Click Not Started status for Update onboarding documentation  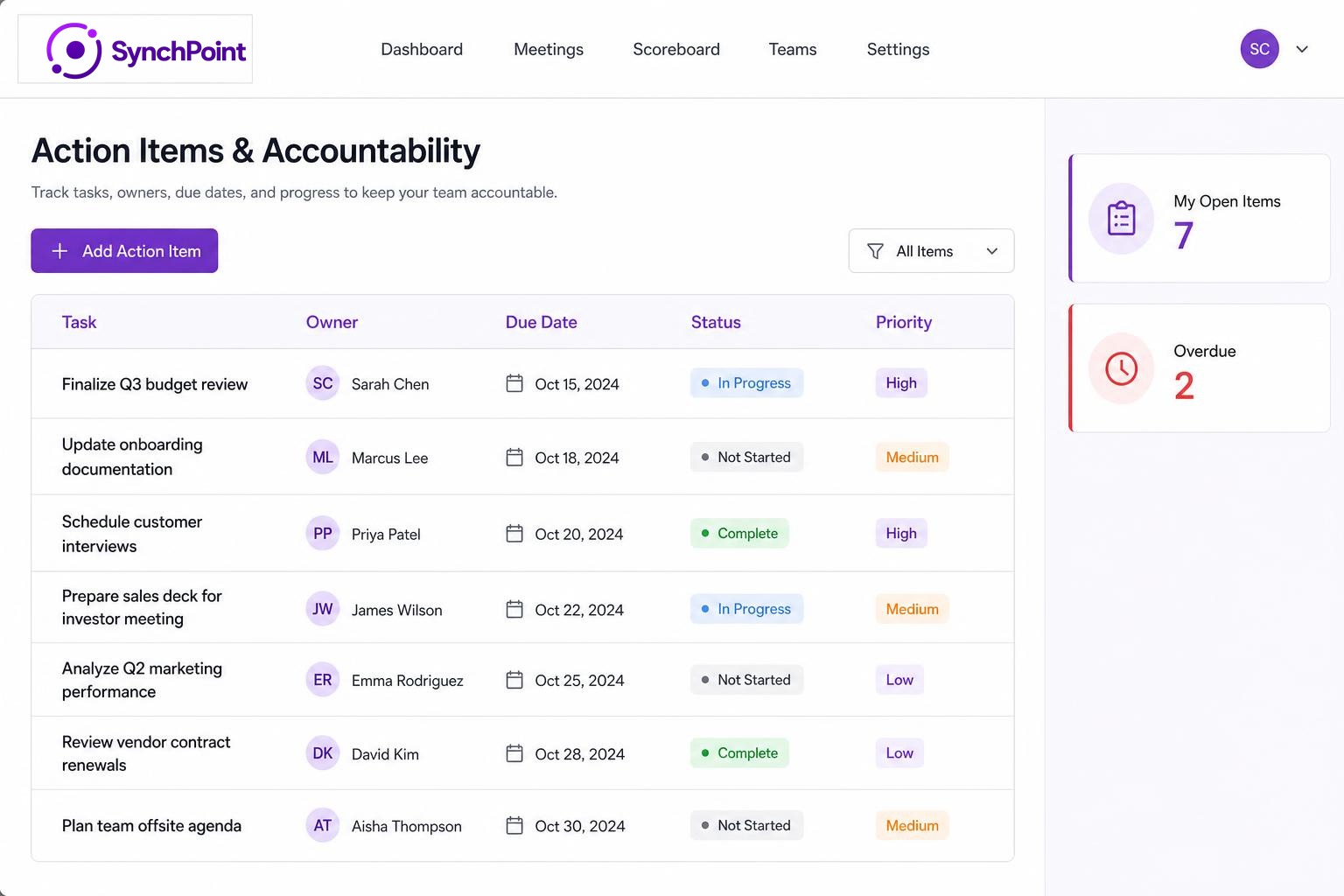[x=746, y=457]
